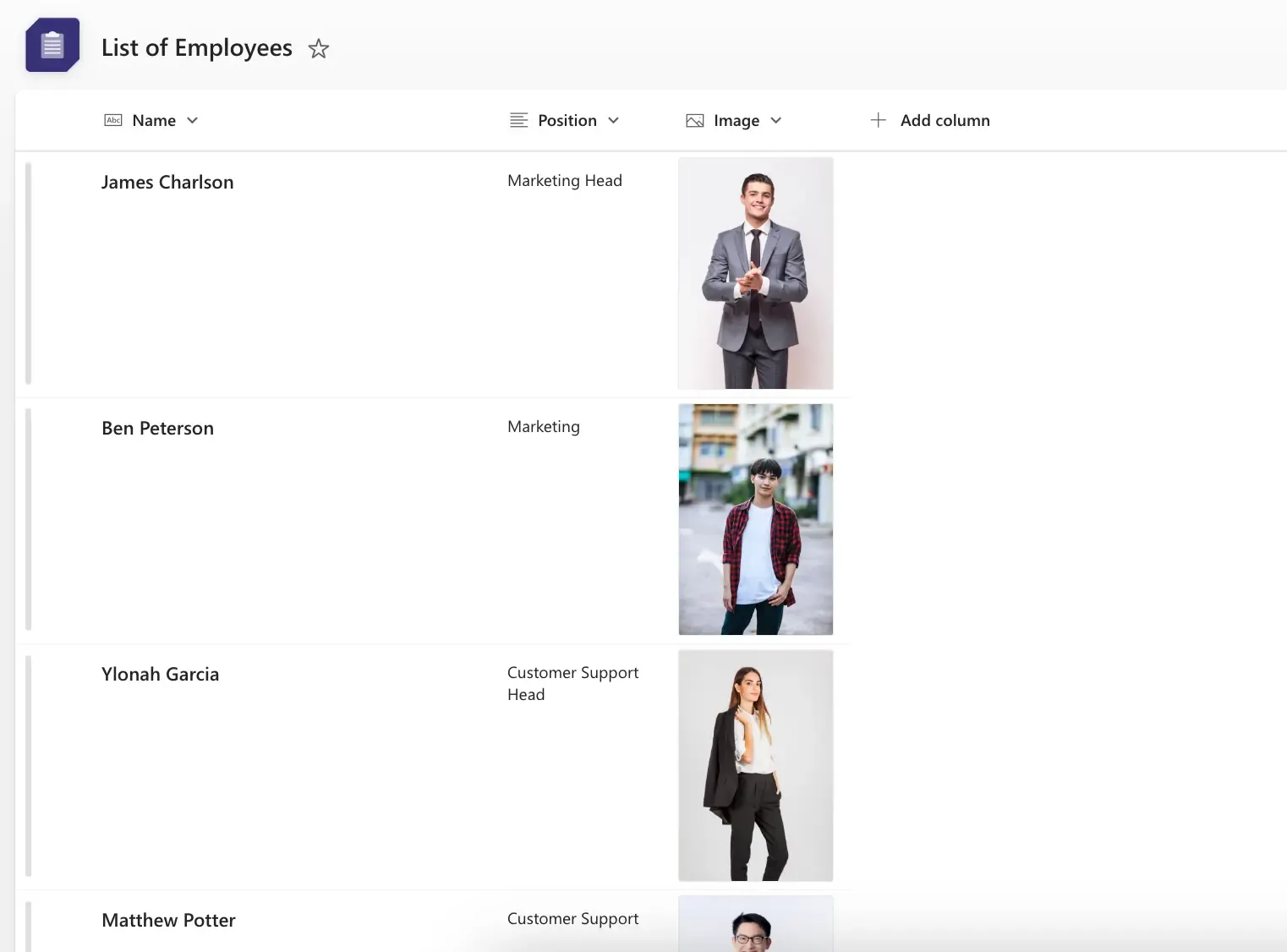Open the Ylonah Garcia item

point(160,675)
